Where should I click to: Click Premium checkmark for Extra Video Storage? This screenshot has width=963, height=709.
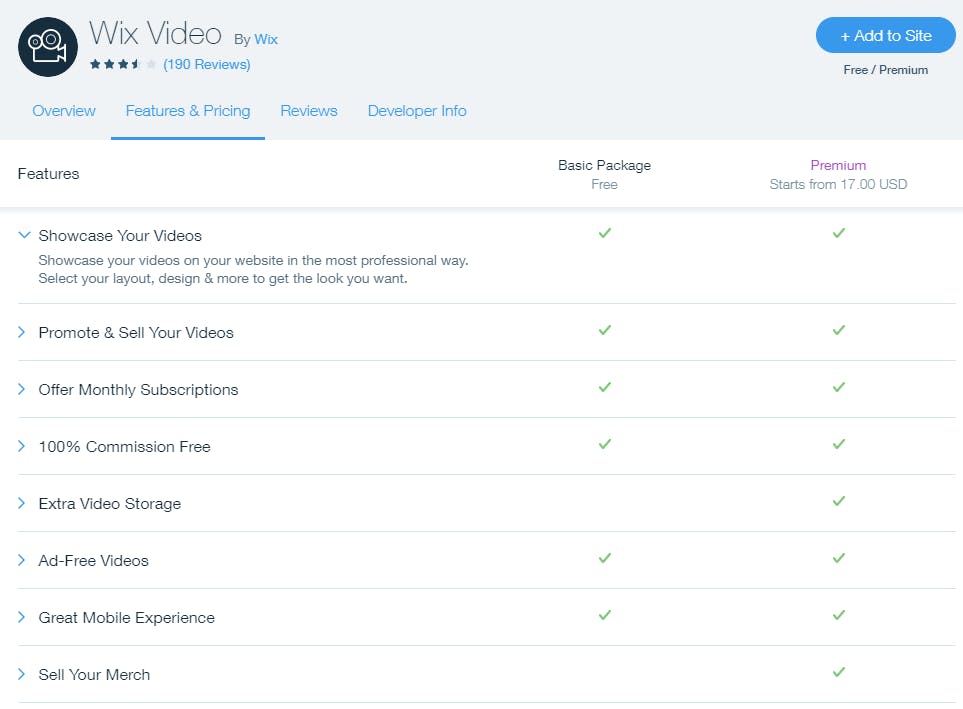(839, 501)
